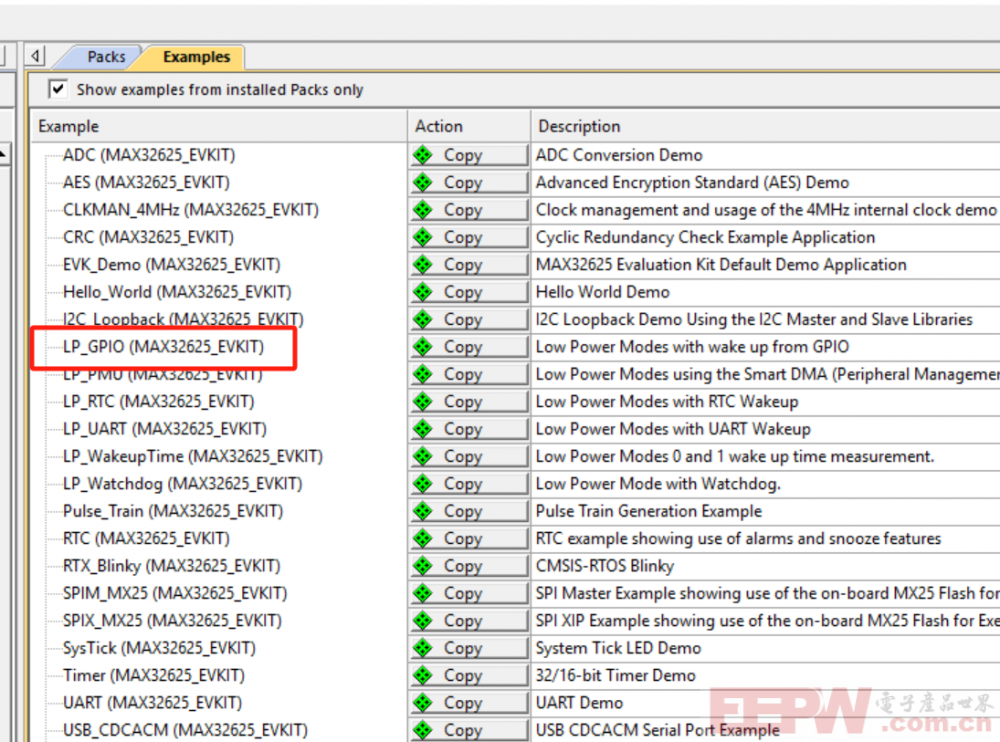Viewport: 1000px width, 742px height.
Task: Select I2C_Loopback (MAX32625_EVKIT) example
Action: [183, 319]
